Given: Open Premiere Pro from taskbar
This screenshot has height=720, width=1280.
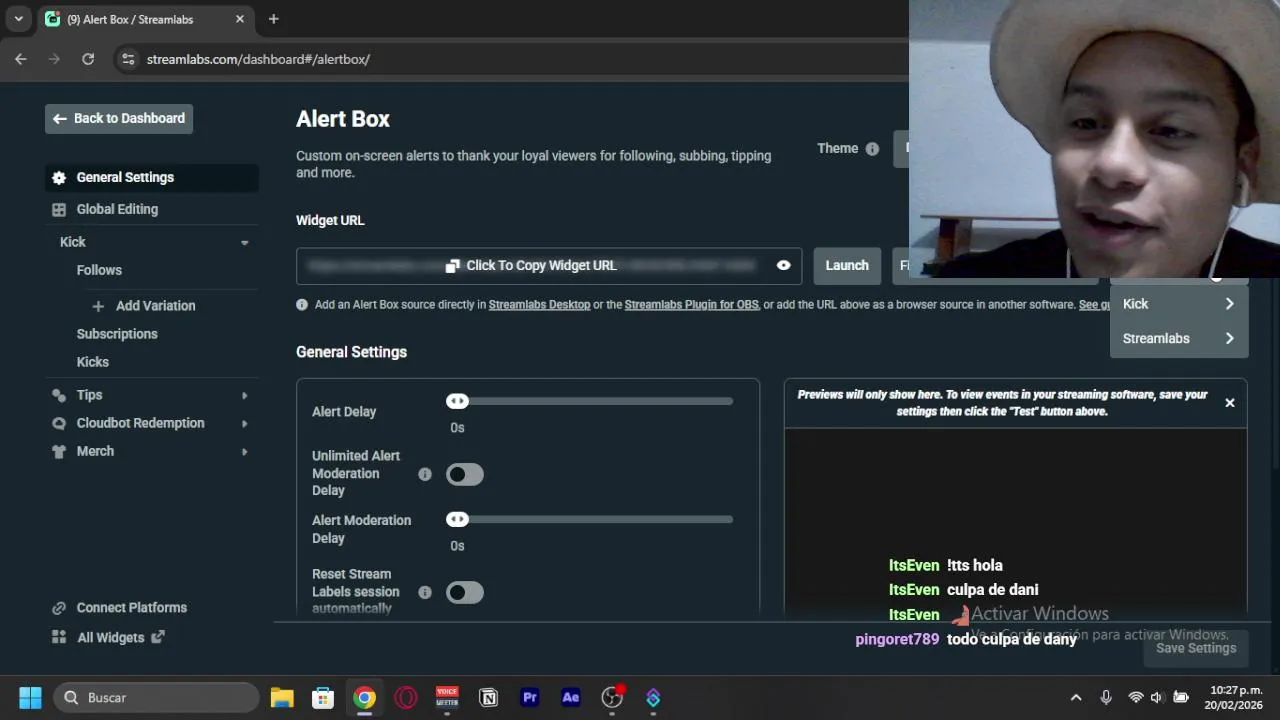Looking at the screenshot, I should (x=530, y=698).
